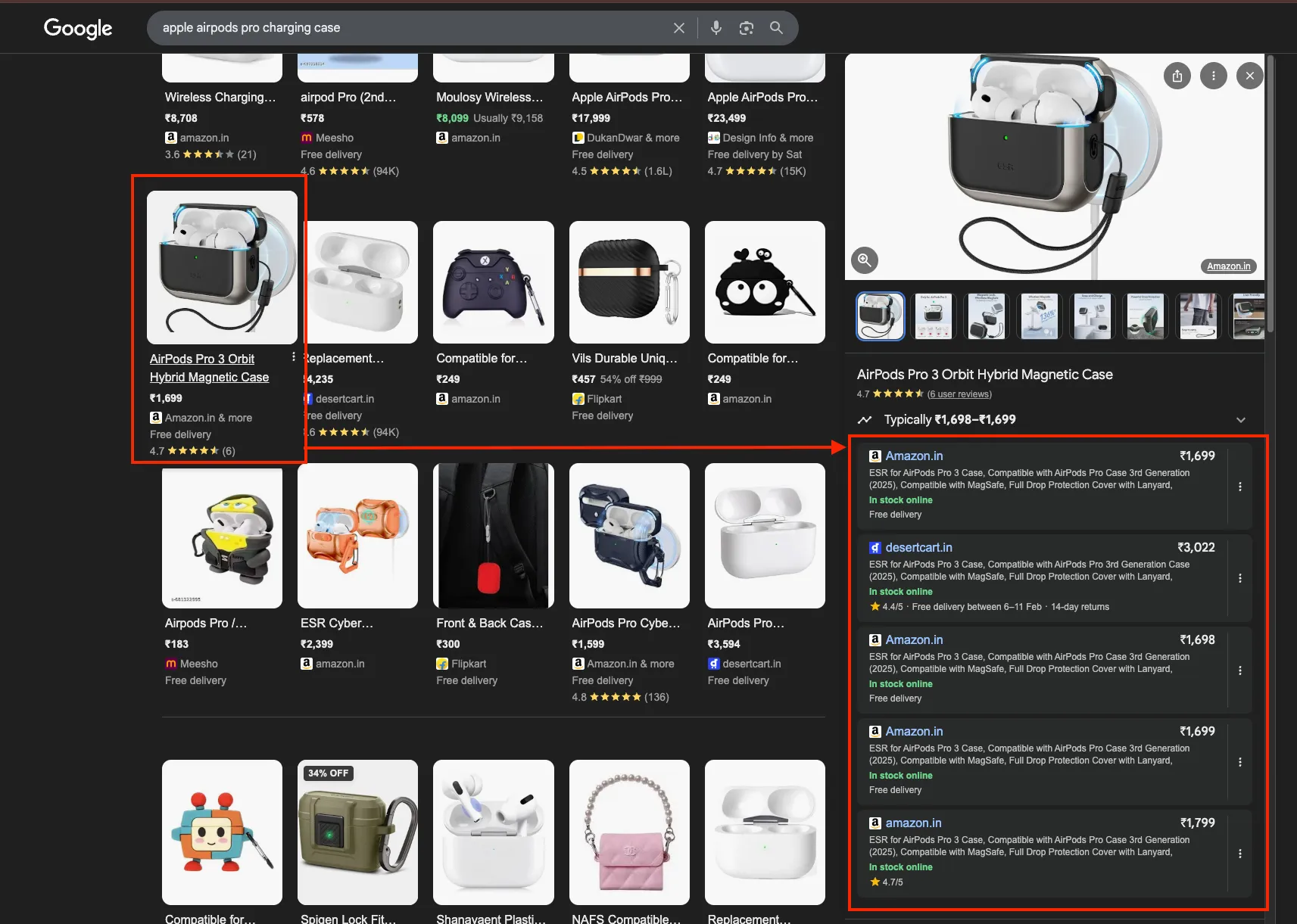1297x924 pixels.
Task: Open the game controller case product image
Action: [x=494, y=282]
